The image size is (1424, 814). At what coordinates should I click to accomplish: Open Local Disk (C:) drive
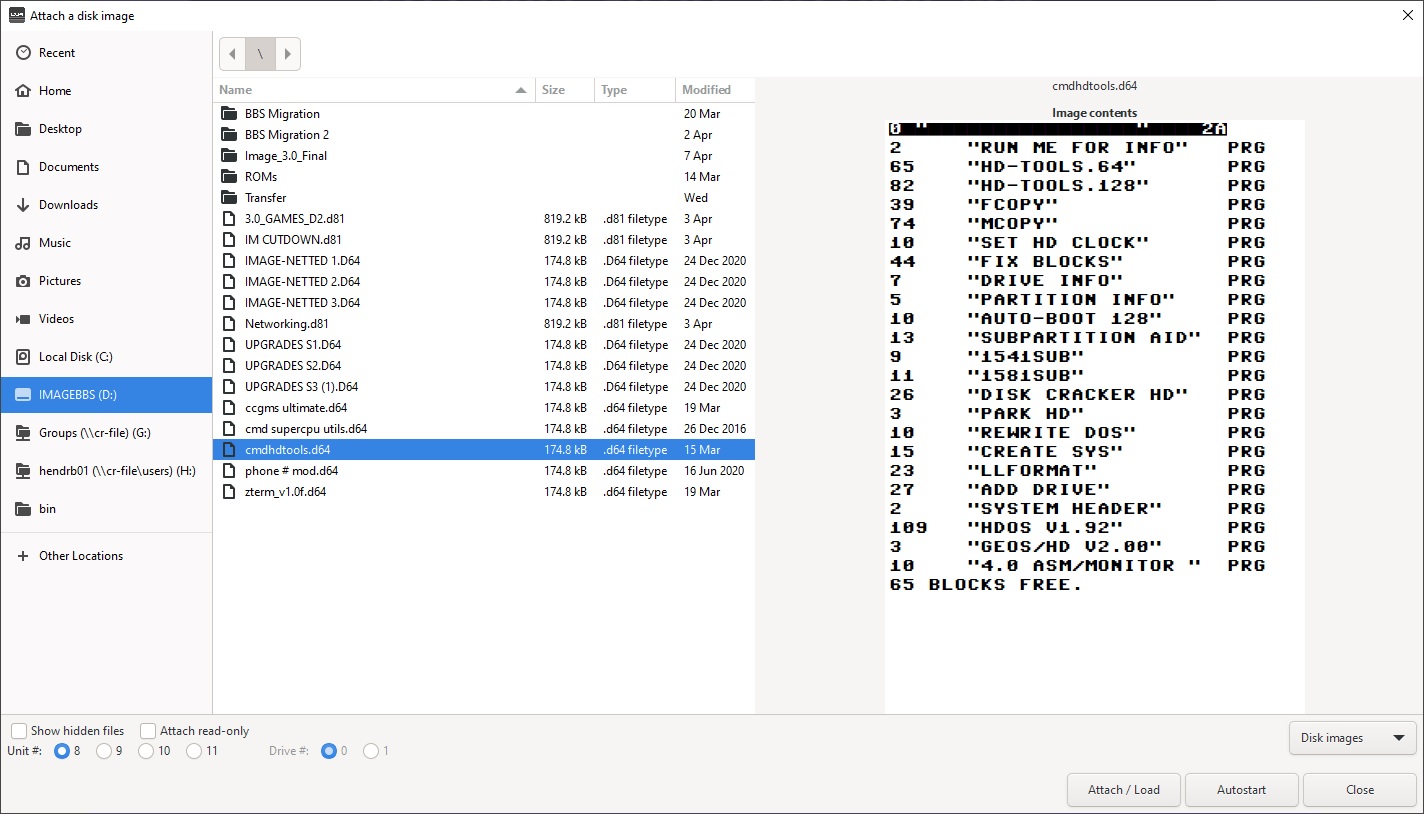click(x=106, y=357)
